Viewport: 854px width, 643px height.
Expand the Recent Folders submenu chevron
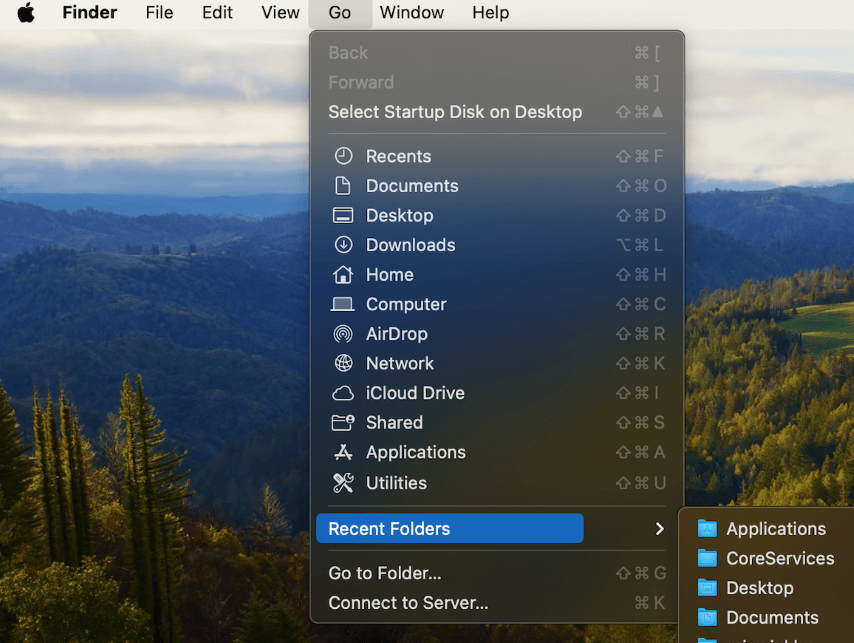pos(660,529)
